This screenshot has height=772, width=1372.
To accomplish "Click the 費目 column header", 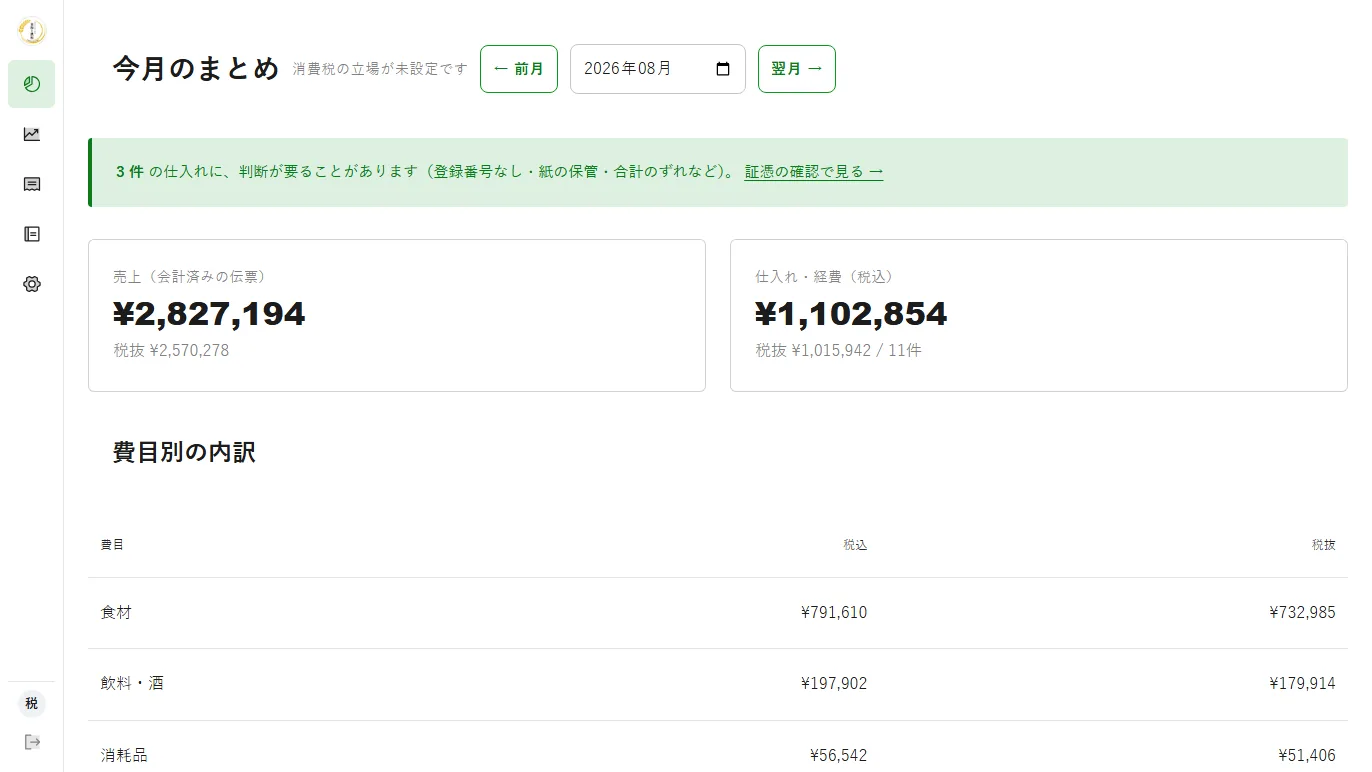I will coord(112,545).
